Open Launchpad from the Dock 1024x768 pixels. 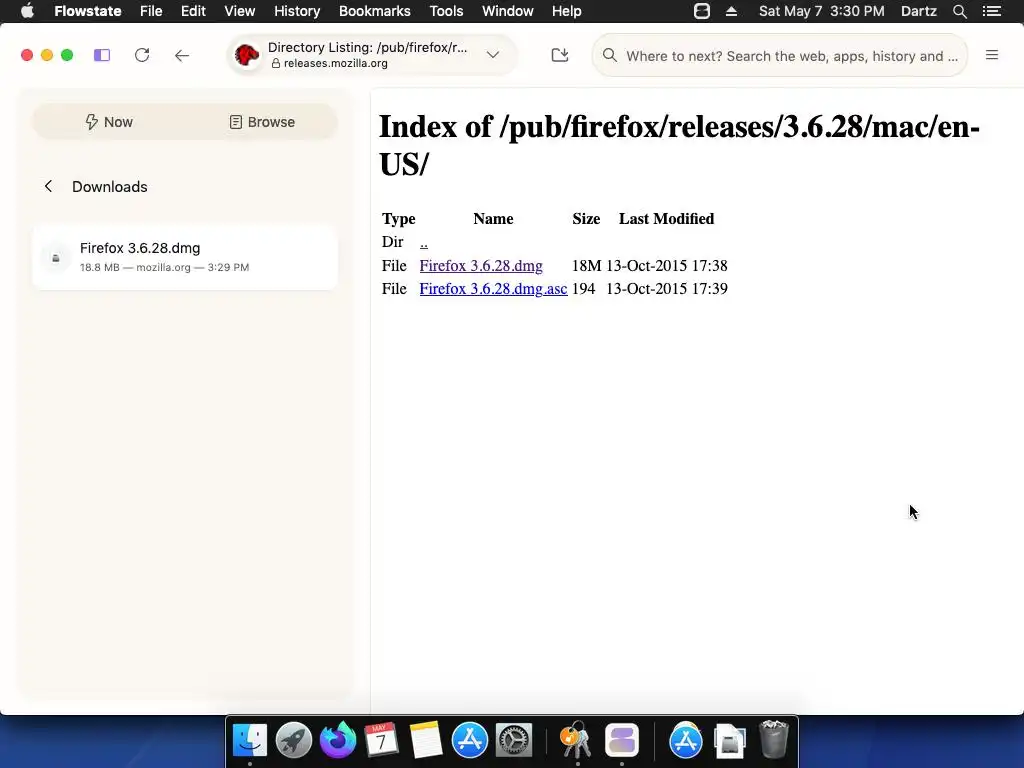point(294,740)
